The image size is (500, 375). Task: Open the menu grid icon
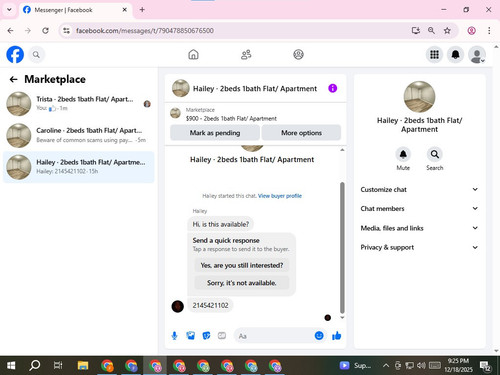click(434, 54)
